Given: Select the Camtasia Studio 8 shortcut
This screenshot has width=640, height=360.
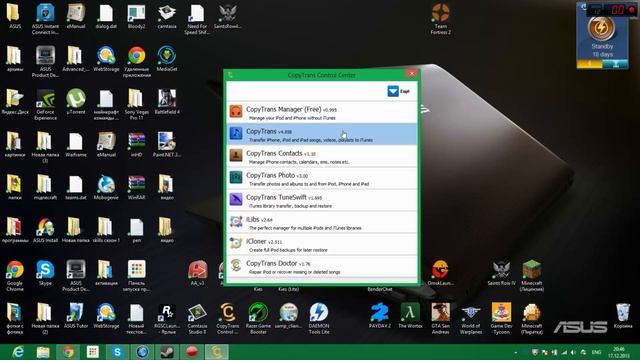Looking at the screenshot, I should click(197, 319).
